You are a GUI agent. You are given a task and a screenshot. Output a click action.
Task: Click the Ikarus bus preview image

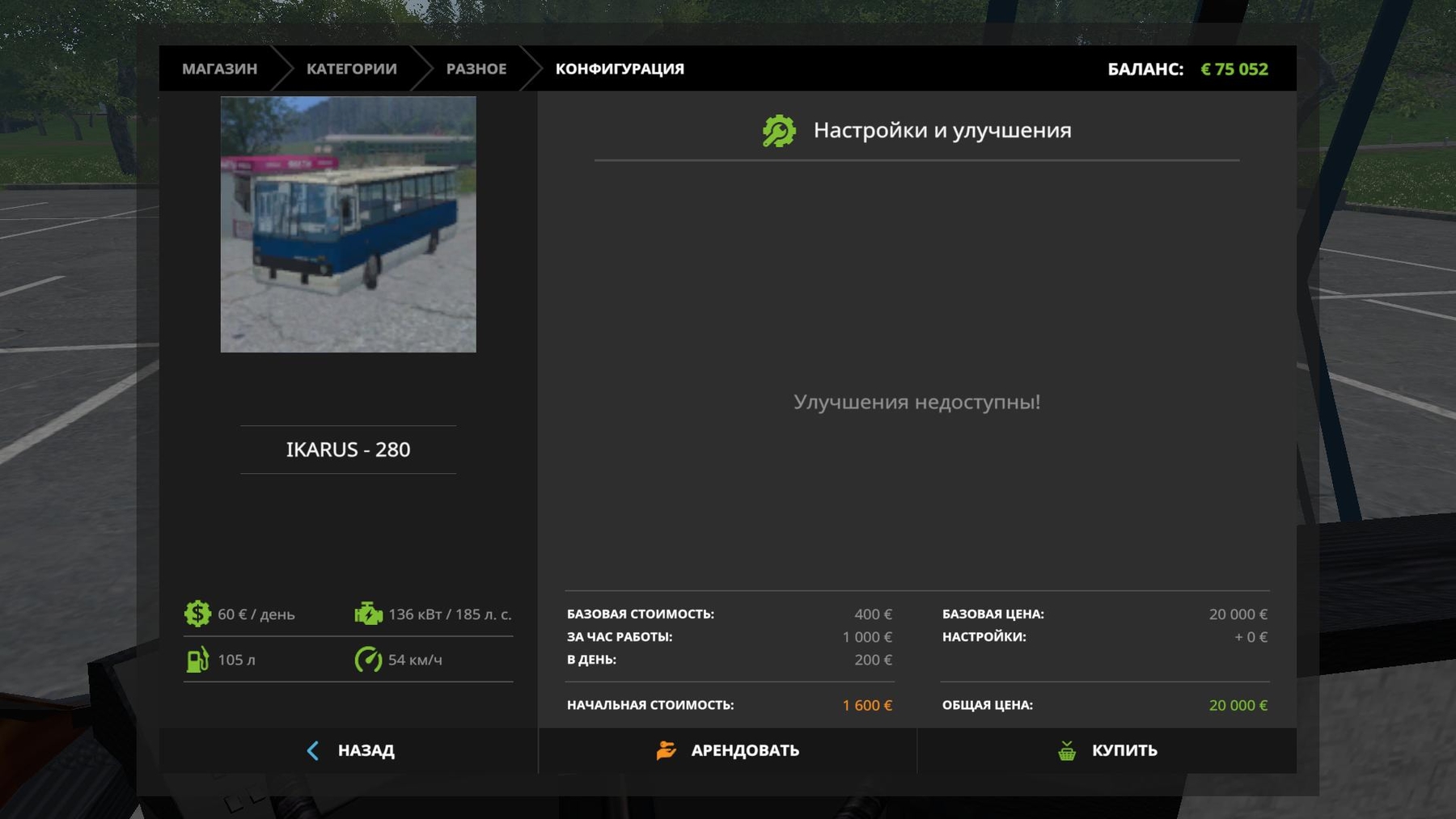tap(348, 224)
